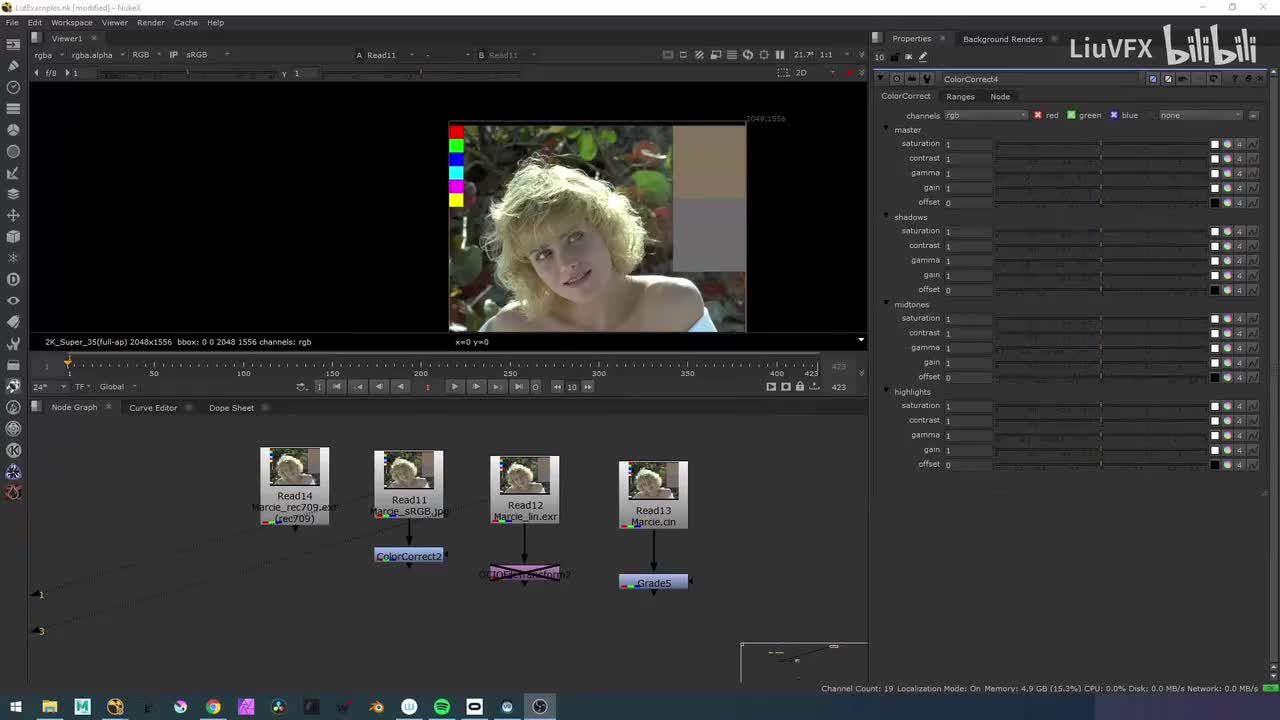Click the Time nodes clock icon

[x=13, y=87]
